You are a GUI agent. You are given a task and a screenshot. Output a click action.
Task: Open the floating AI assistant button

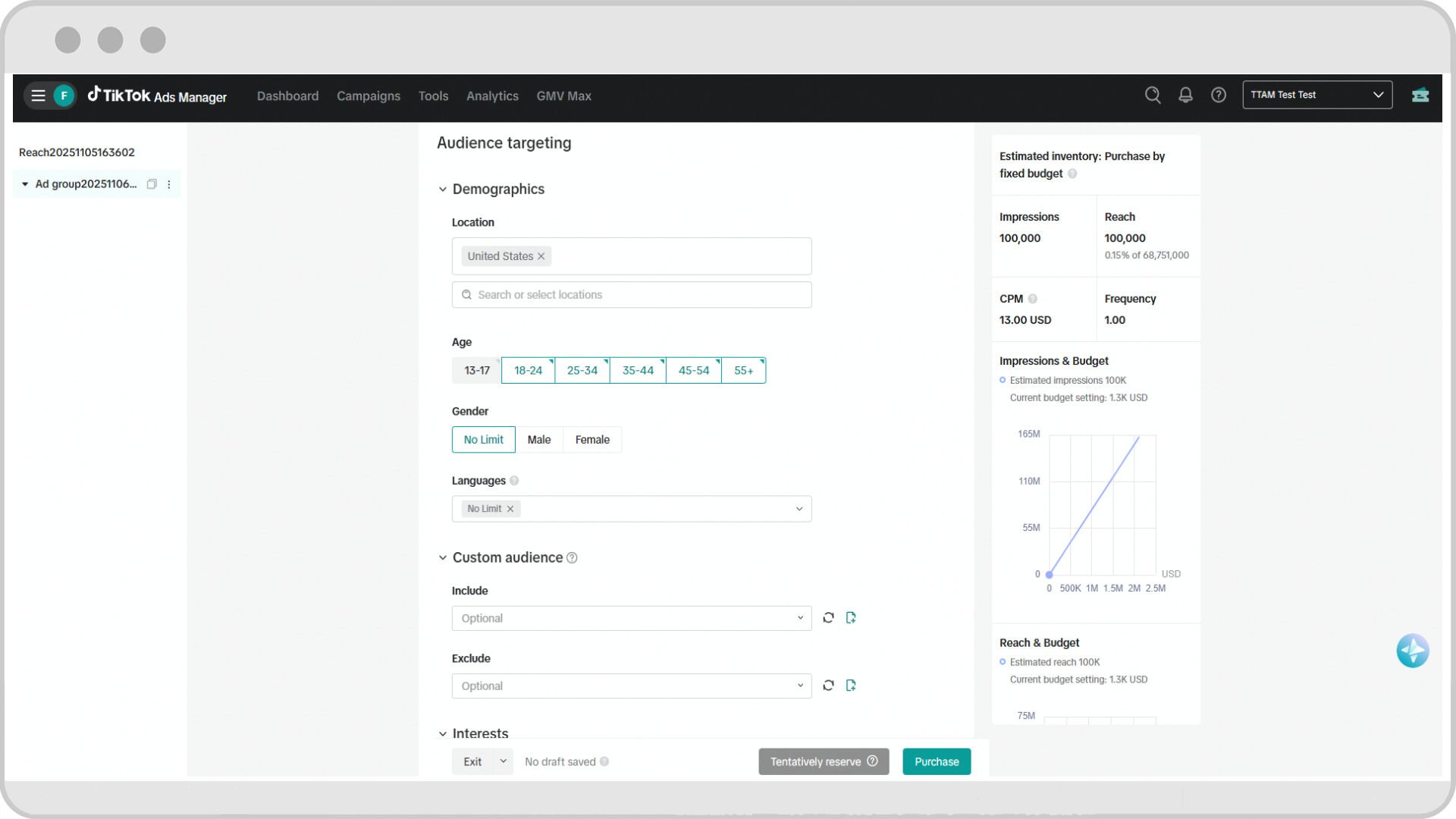coord(1412,651)
